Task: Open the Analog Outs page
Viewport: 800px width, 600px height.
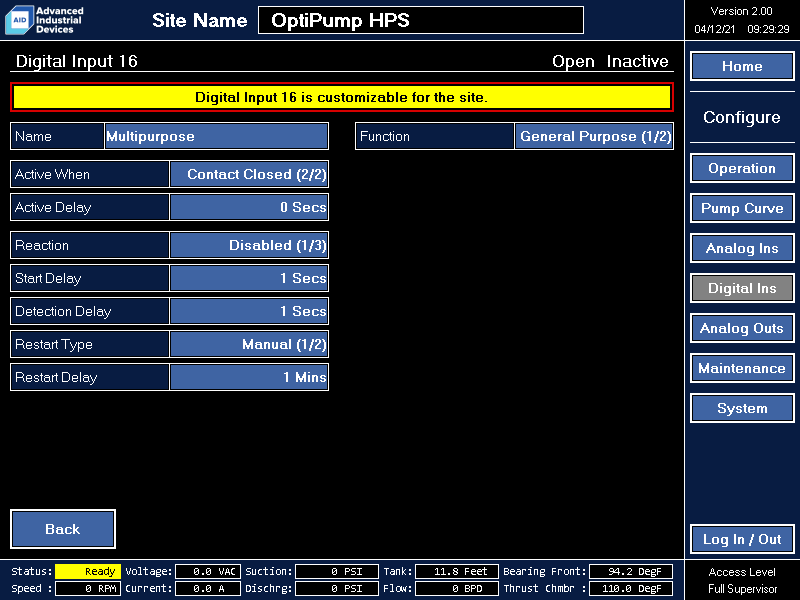Action: (x=742, y=328)
